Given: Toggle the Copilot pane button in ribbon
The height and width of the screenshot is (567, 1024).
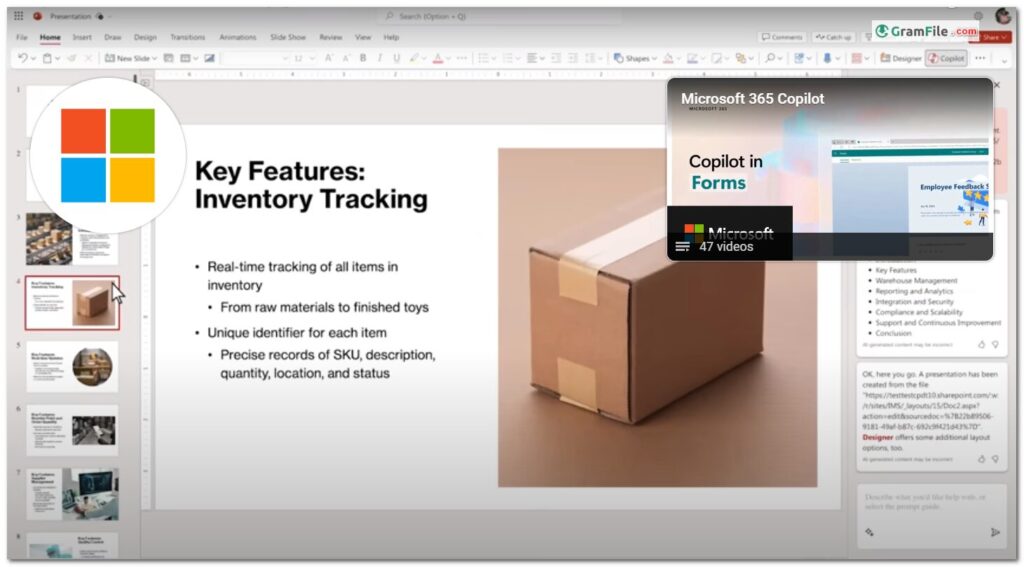Looking at the screenshot, I should point(946,58).
